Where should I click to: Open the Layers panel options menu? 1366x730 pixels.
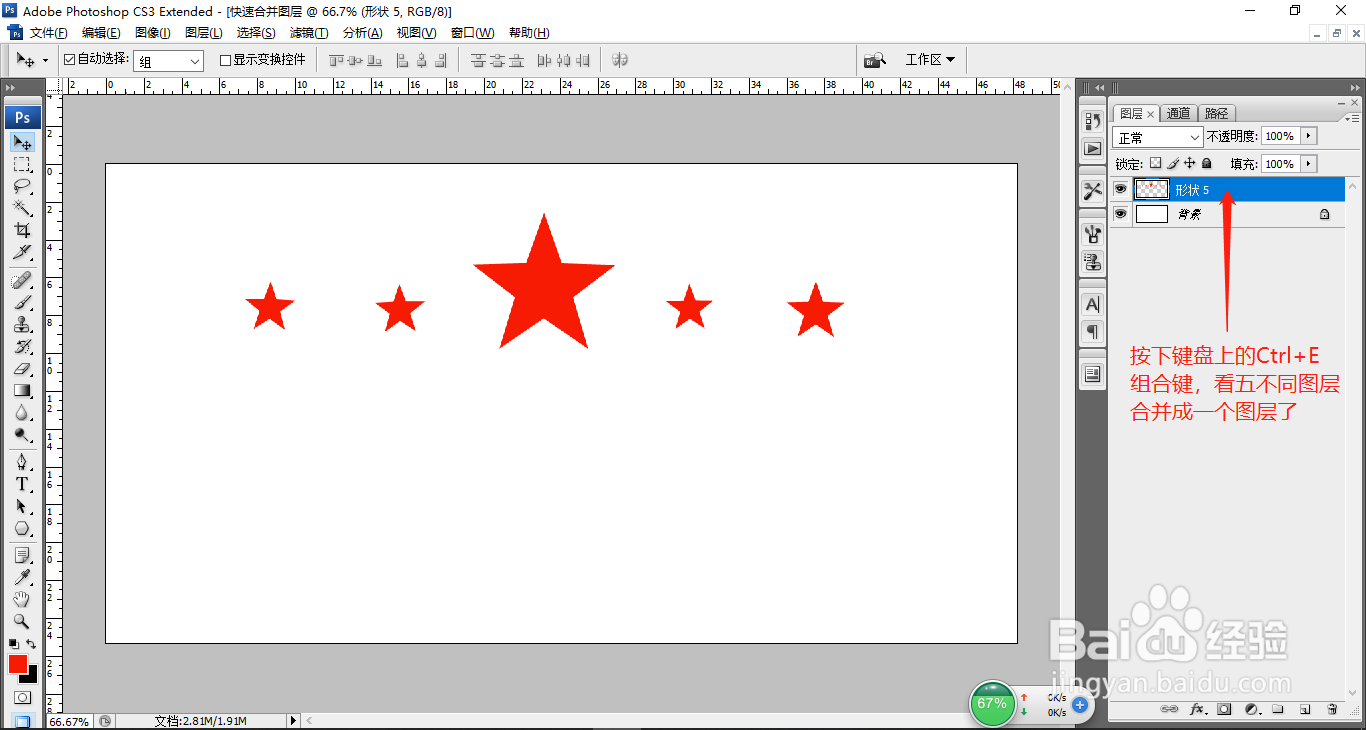click(x=1351, y=118)
